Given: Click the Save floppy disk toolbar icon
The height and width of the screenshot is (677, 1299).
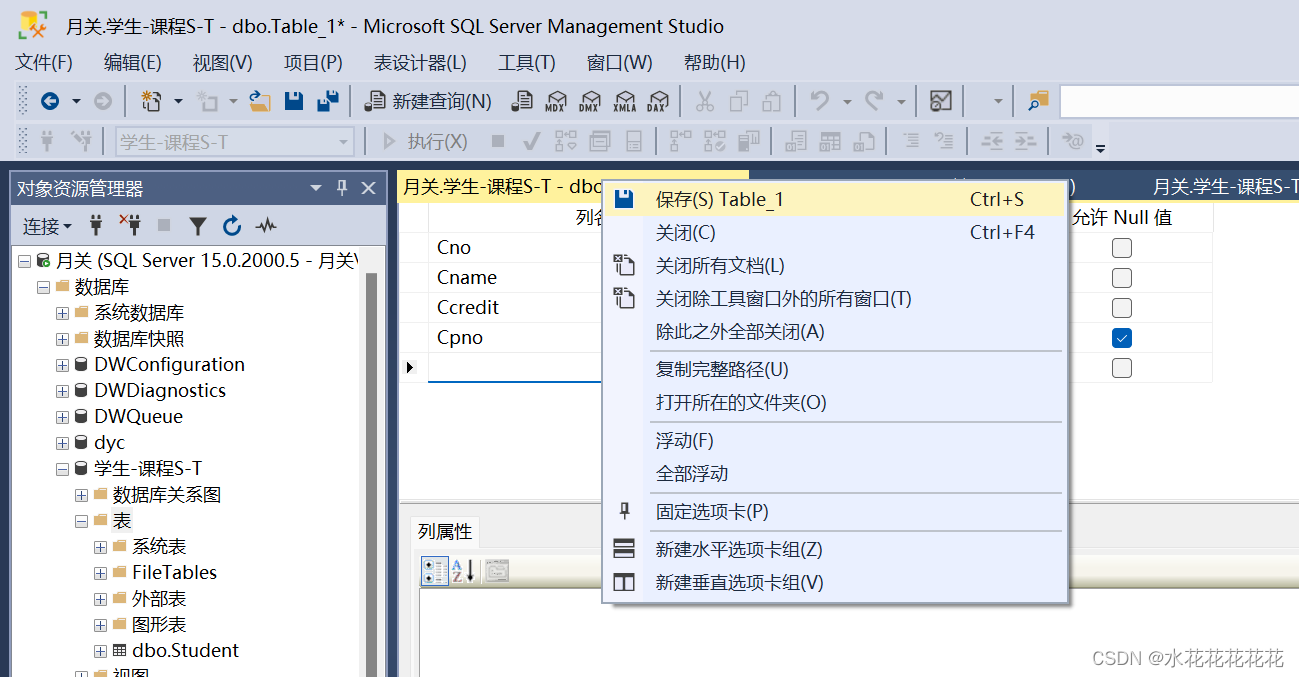Looking at the screenshot, I should click(x=294, y=101).
